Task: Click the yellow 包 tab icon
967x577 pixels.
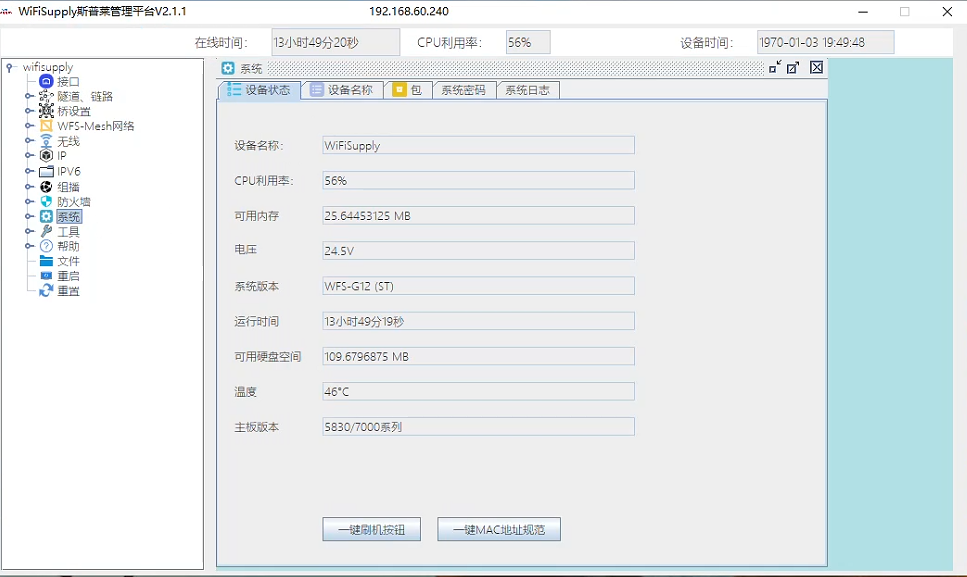Action: pos(399,89)
